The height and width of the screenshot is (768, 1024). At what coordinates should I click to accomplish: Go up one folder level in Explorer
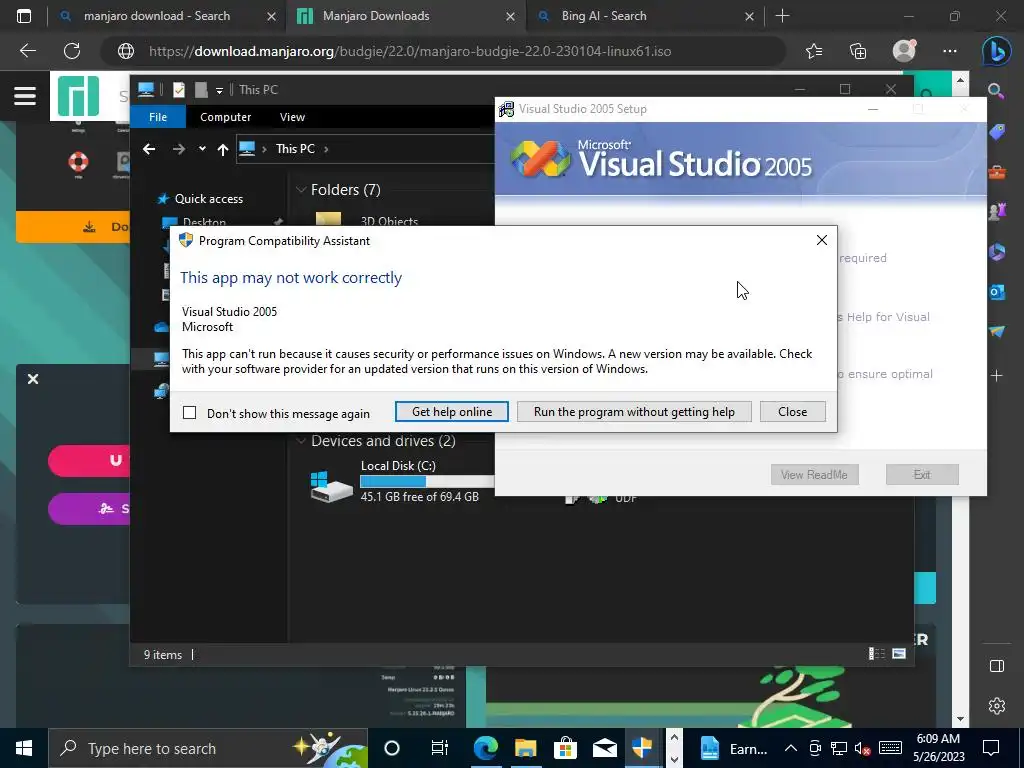click(223, 150)
